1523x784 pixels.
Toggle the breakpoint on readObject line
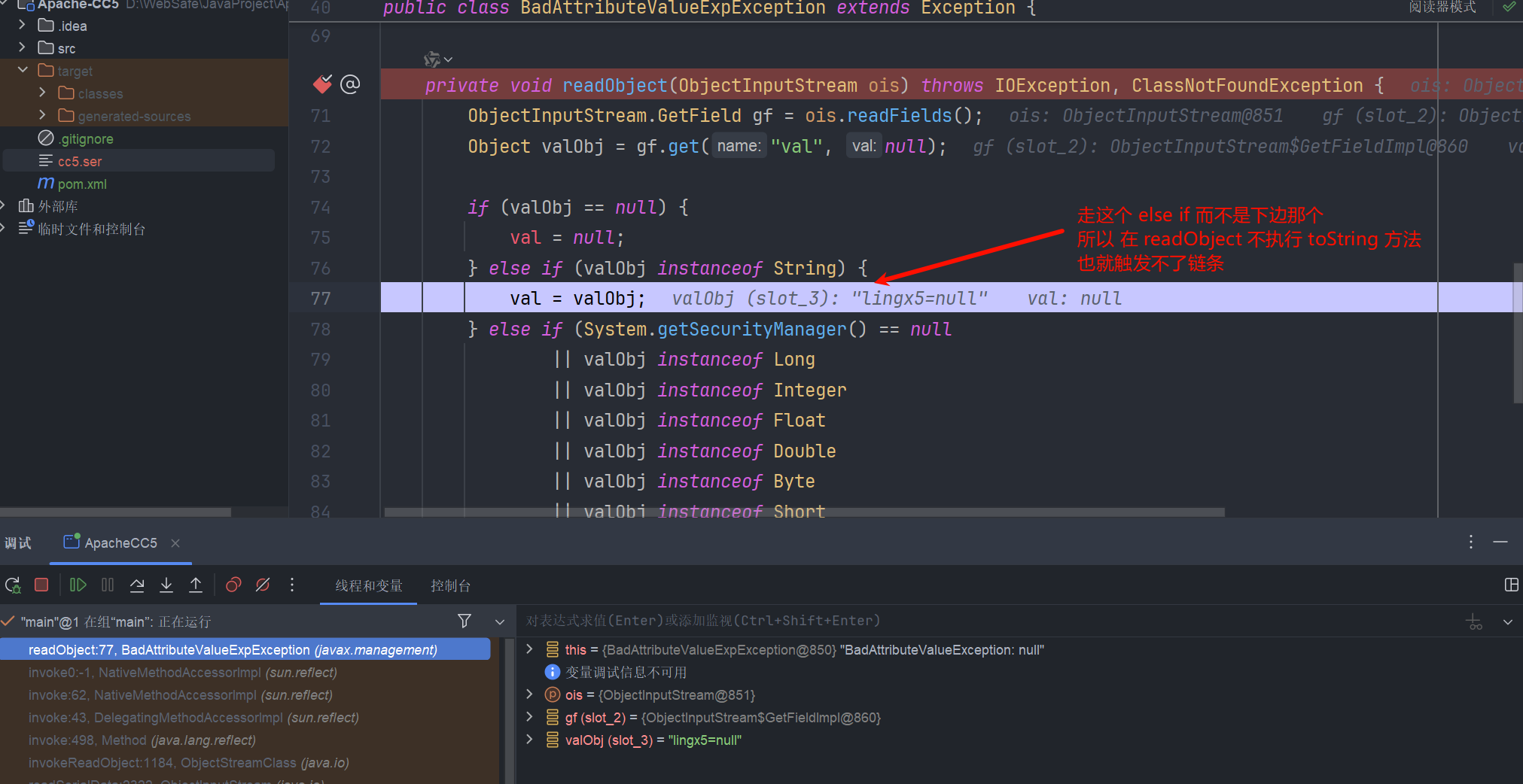tap(322, 84)
